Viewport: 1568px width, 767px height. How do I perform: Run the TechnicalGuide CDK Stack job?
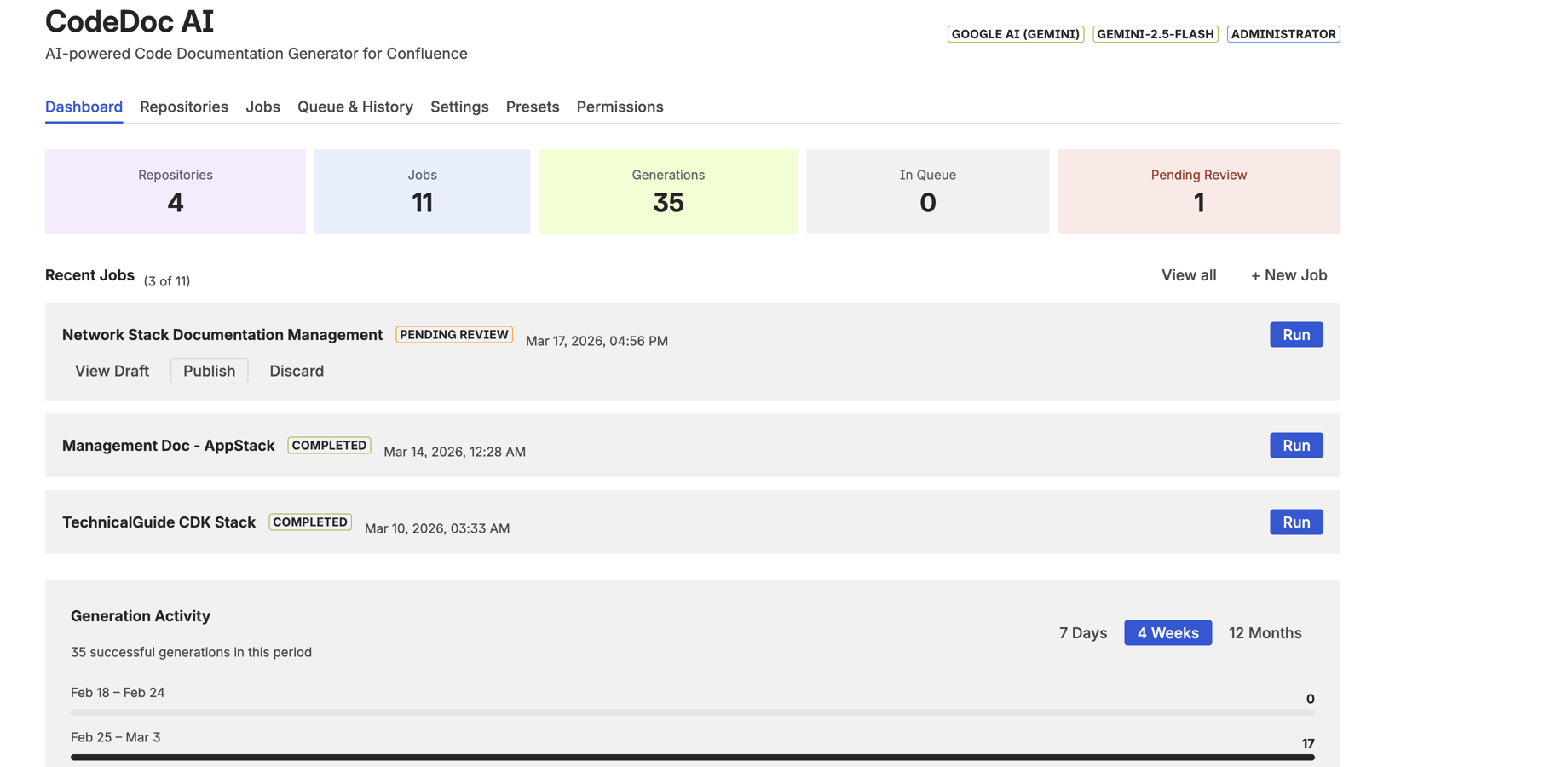pyautogui.click(x=1296, y=522)
